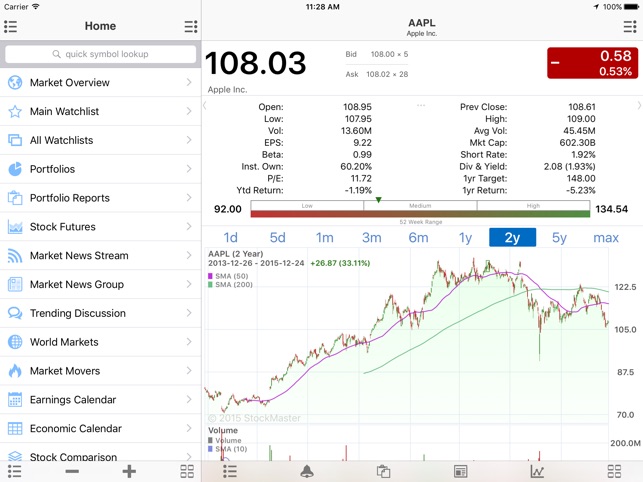Image resolution: width=643 pixels, height=482 pixels.
Task: Tap the chart settings icon in bottom toolbar
Action: pos(537,471)
